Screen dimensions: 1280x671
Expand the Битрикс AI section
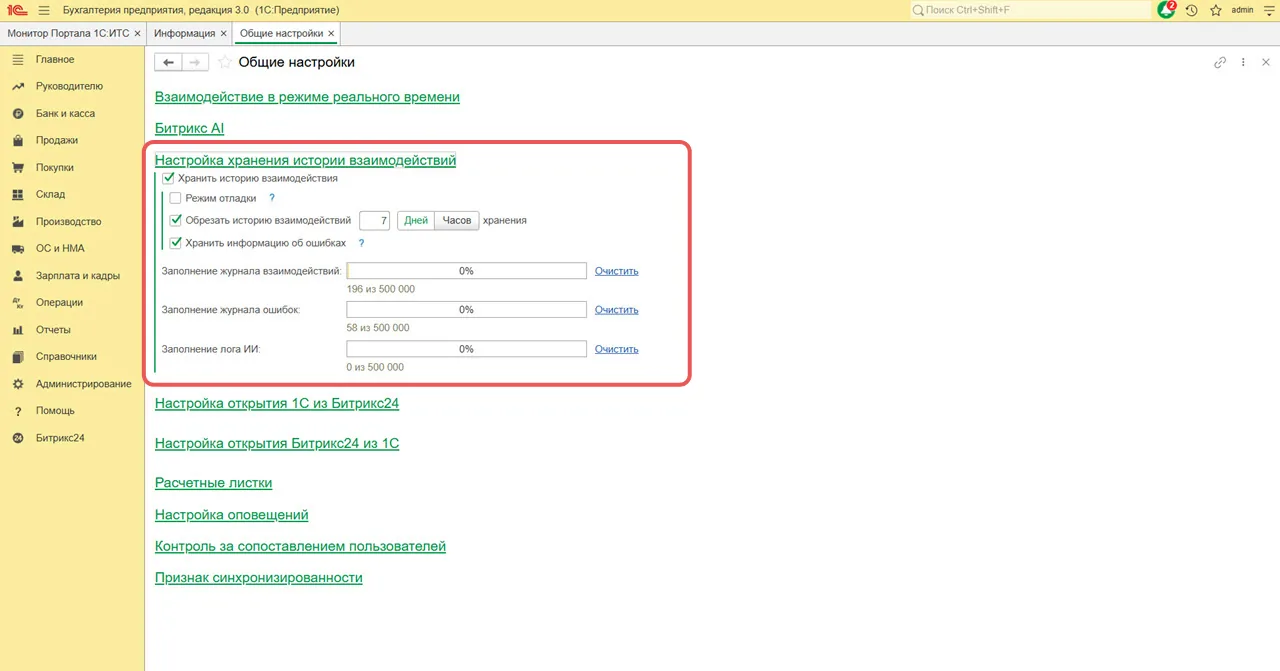[190, 128]
